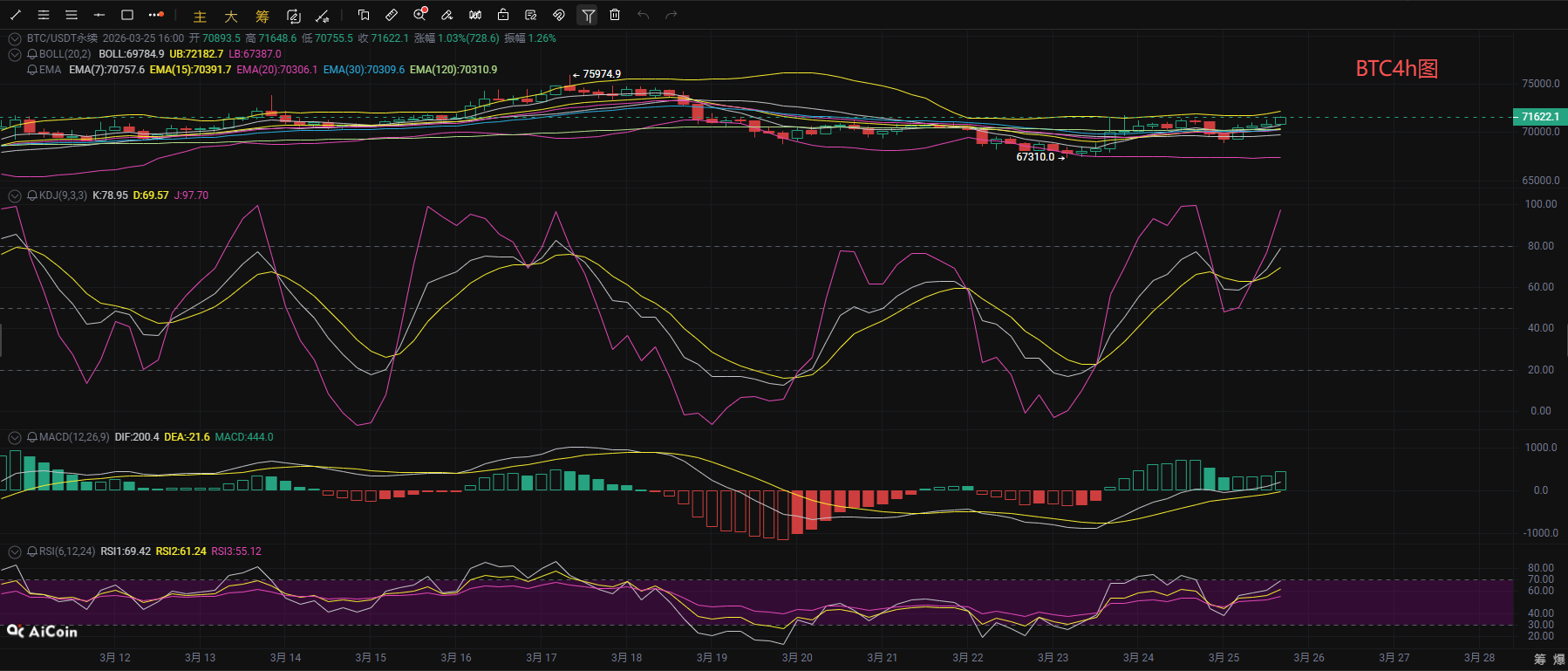This screenshot has height=671, width=1568.
Task: Select the 筹 tab in toolbar
Action: point(262,16)
